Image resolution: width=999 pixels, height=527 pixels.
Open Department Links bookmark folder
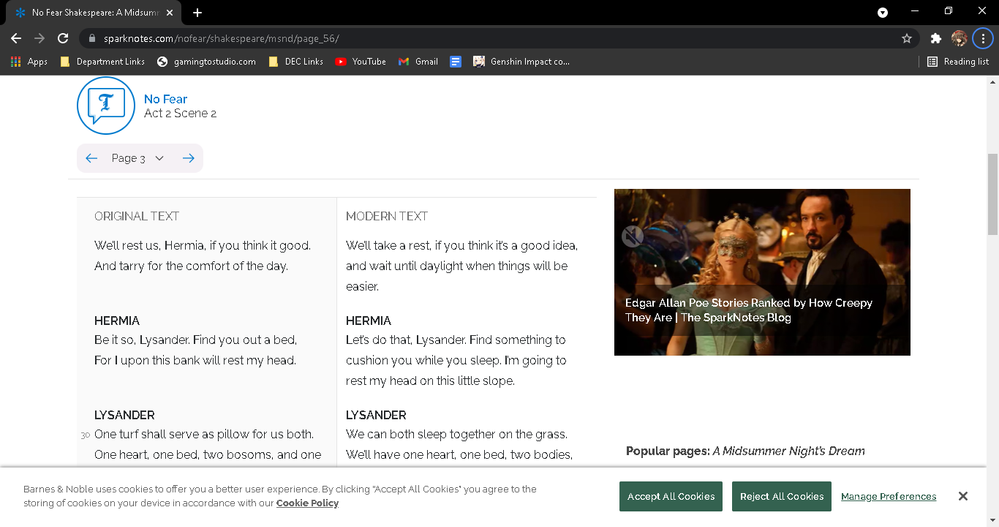(x=102, y=62)
